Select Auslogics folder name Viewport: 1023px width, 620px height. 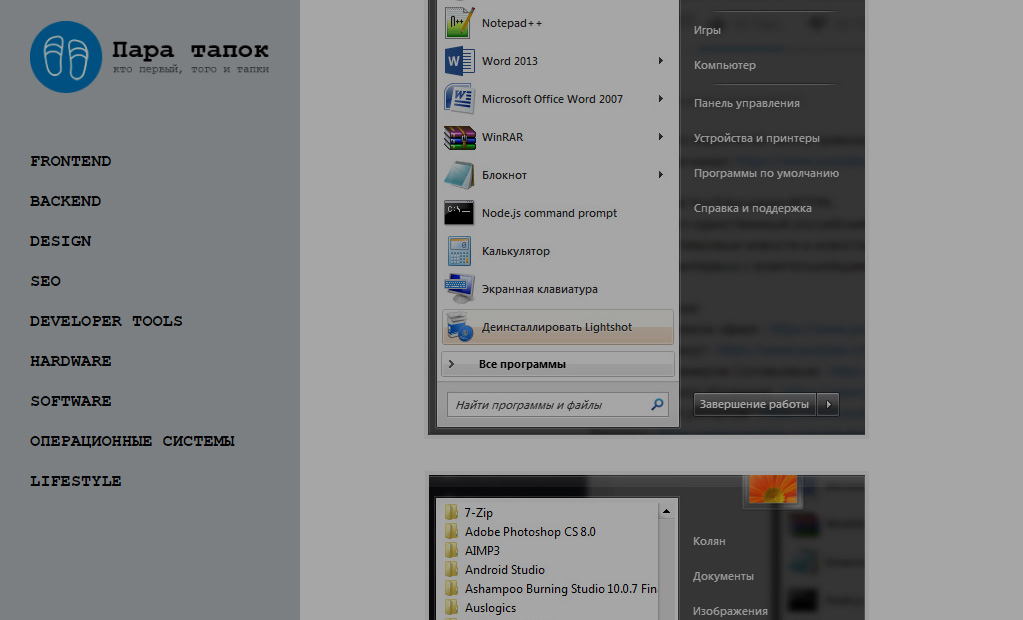coord(490,608)
